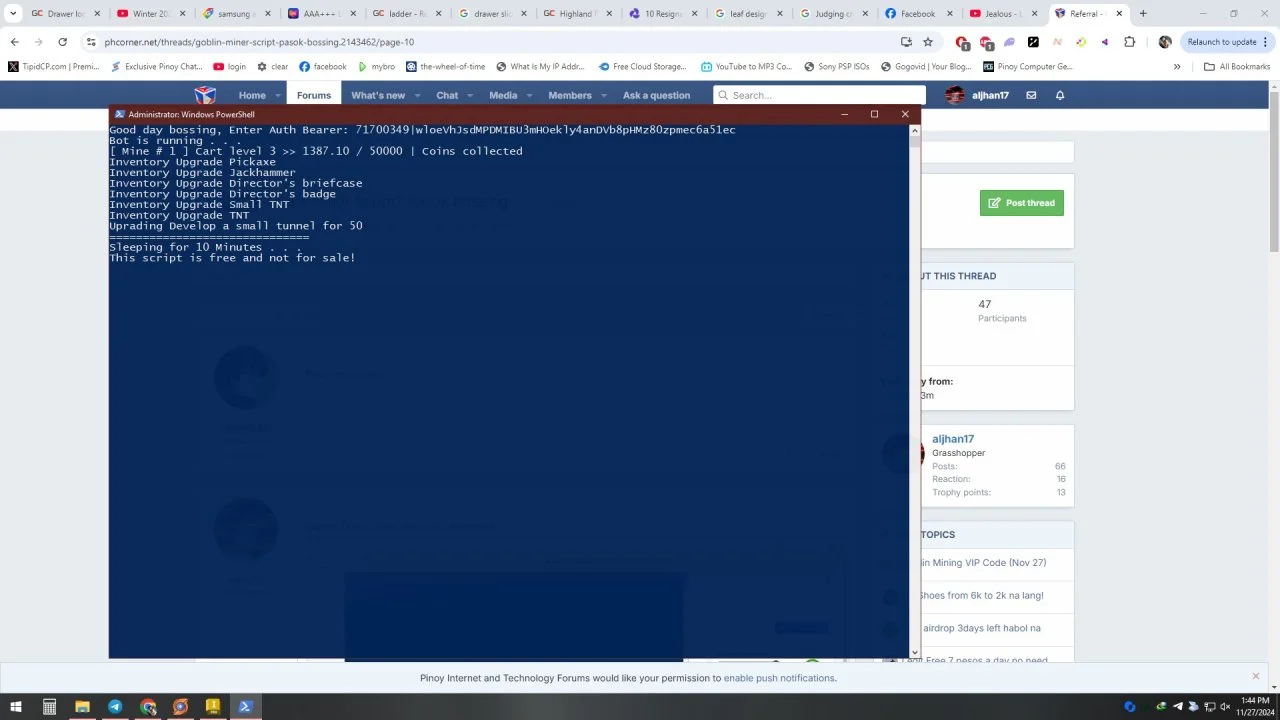Open the Chrome extensions puzzle icon
The image size is (1280, 720).
(x=1130, y=42)
